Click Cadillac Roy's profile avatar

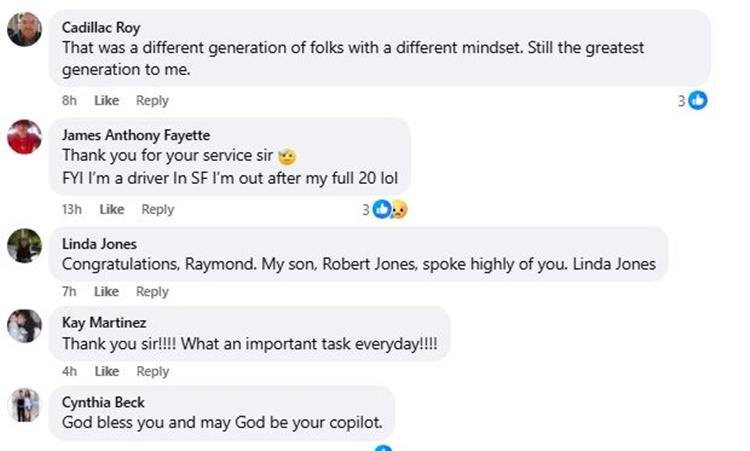(x=24, y=30)
